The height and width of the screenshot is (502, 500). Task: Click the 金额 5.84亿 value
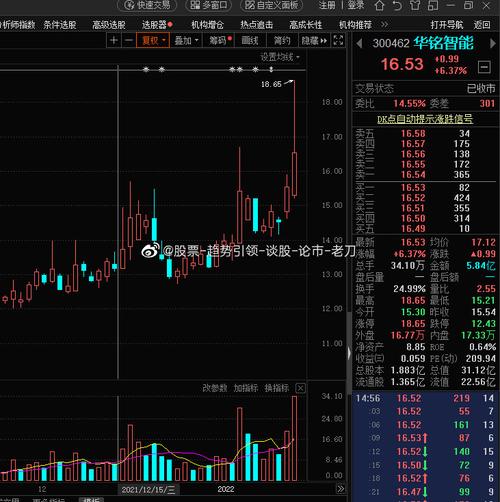(481, 266)
